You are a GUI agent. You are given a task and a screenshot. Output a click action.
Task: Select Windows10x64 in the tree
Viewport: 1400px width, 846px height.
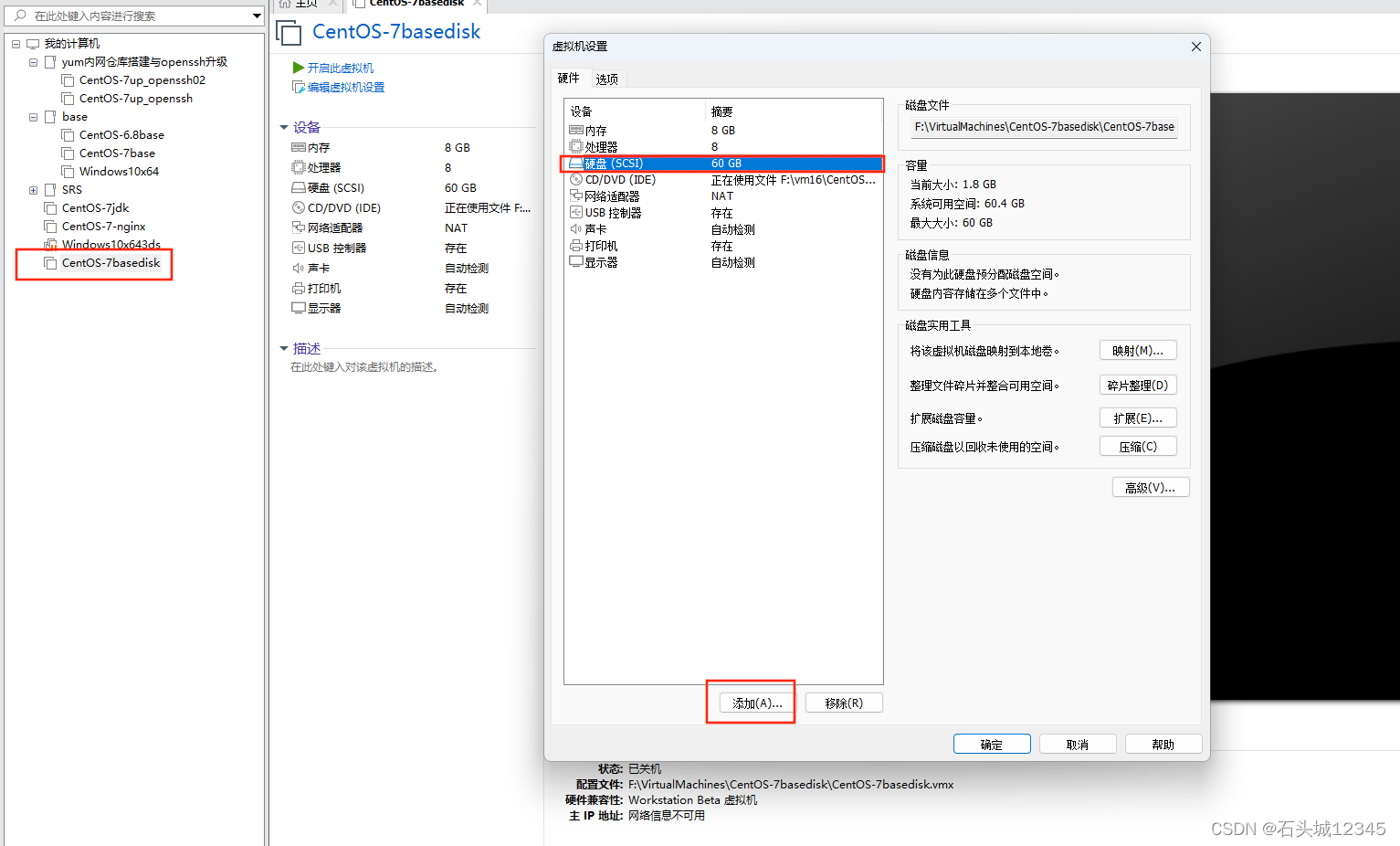pyautogui.click(x=119, y=172)
